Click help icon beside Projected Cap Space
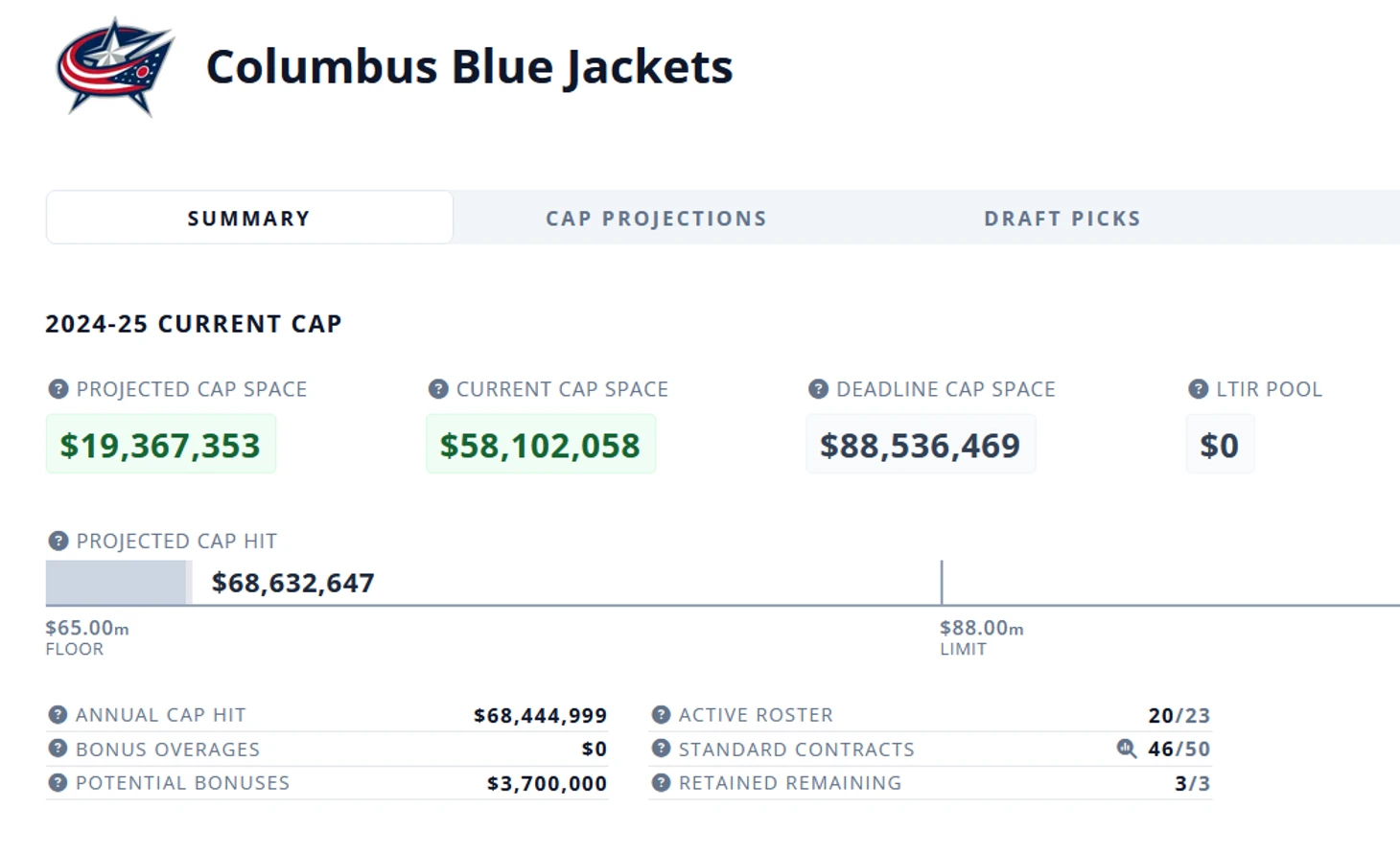The height and width of the screenshot is (854, 1400). (58, 389)
